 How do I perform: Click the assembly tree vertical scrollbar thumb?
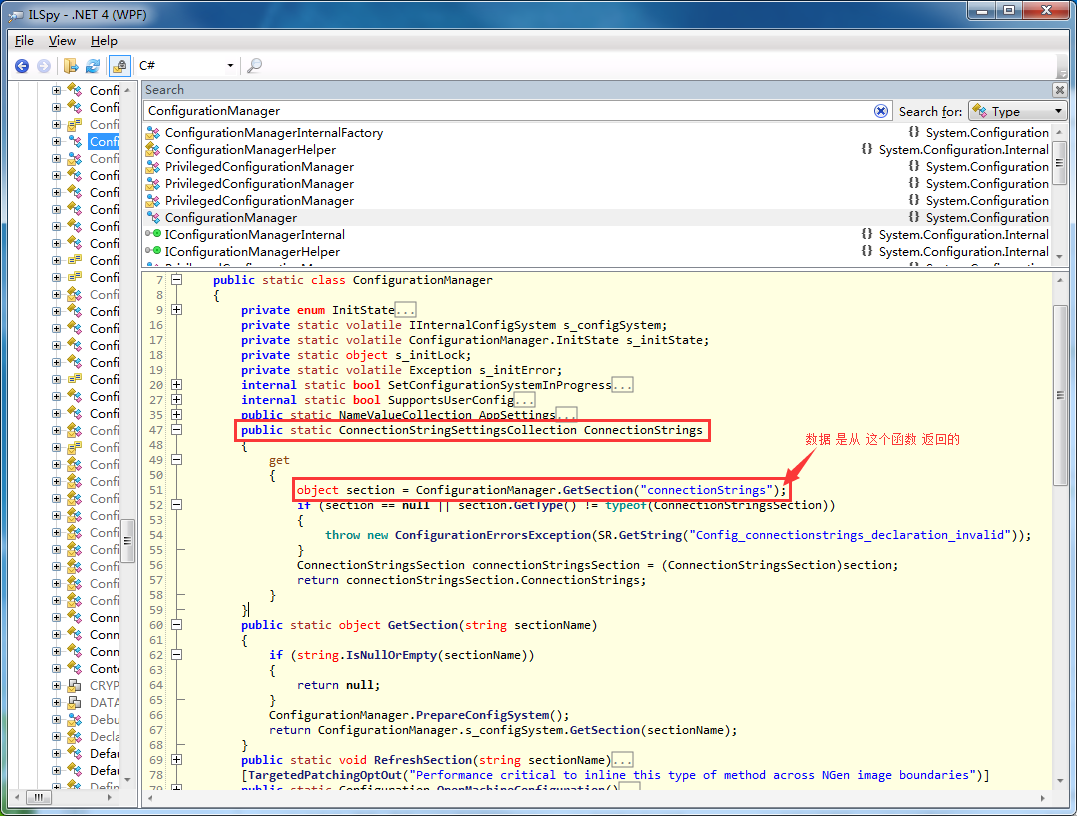tap(127, 541)
